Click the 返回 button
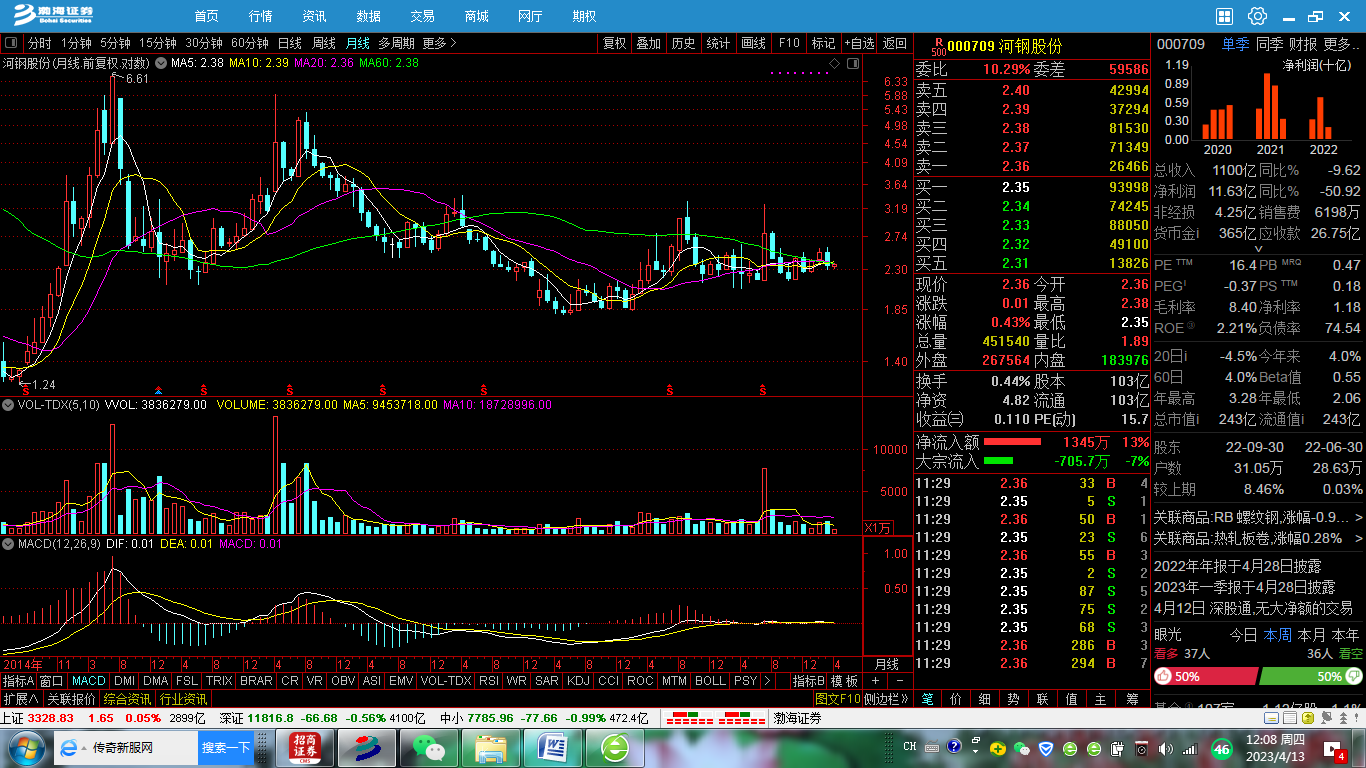Viewport: 1366px width, 768px height. (895, 43)
